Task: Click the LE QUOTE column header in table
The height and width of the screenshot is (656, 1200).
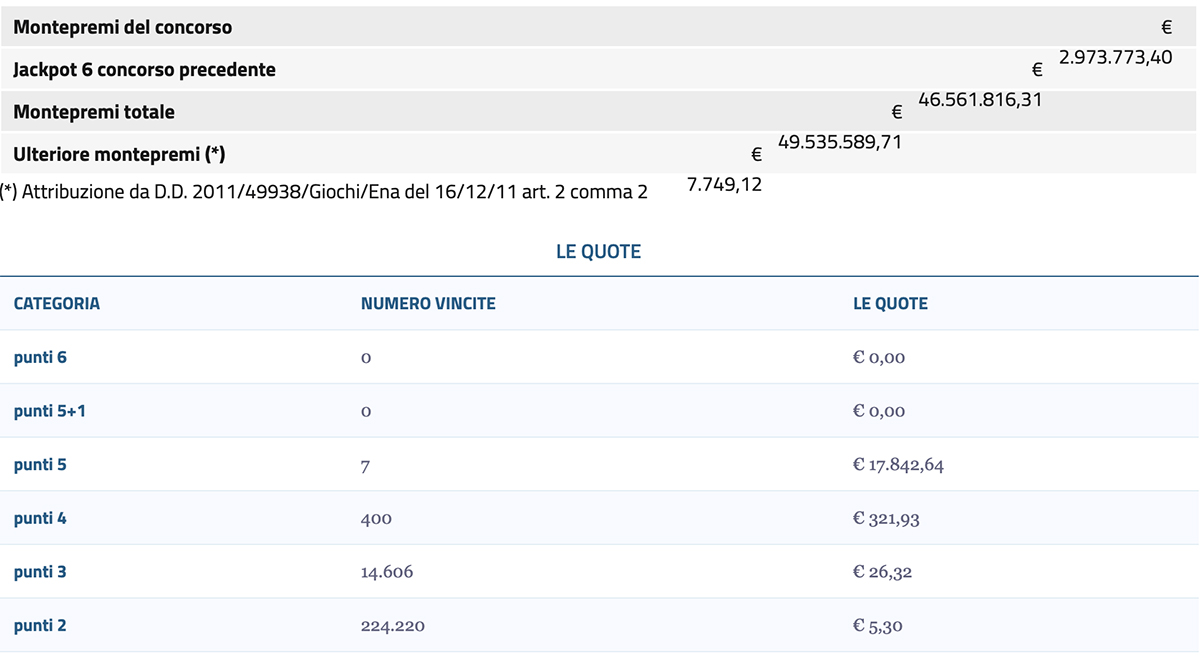Action: pos(890,303)
